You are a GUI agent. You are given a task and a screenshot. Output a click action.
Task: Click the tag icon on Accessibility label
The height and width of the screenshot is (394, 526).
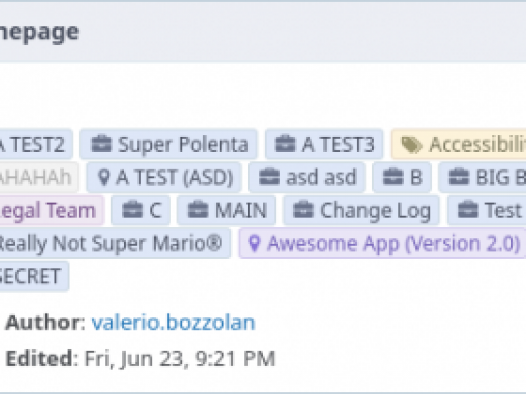point(412,145)
